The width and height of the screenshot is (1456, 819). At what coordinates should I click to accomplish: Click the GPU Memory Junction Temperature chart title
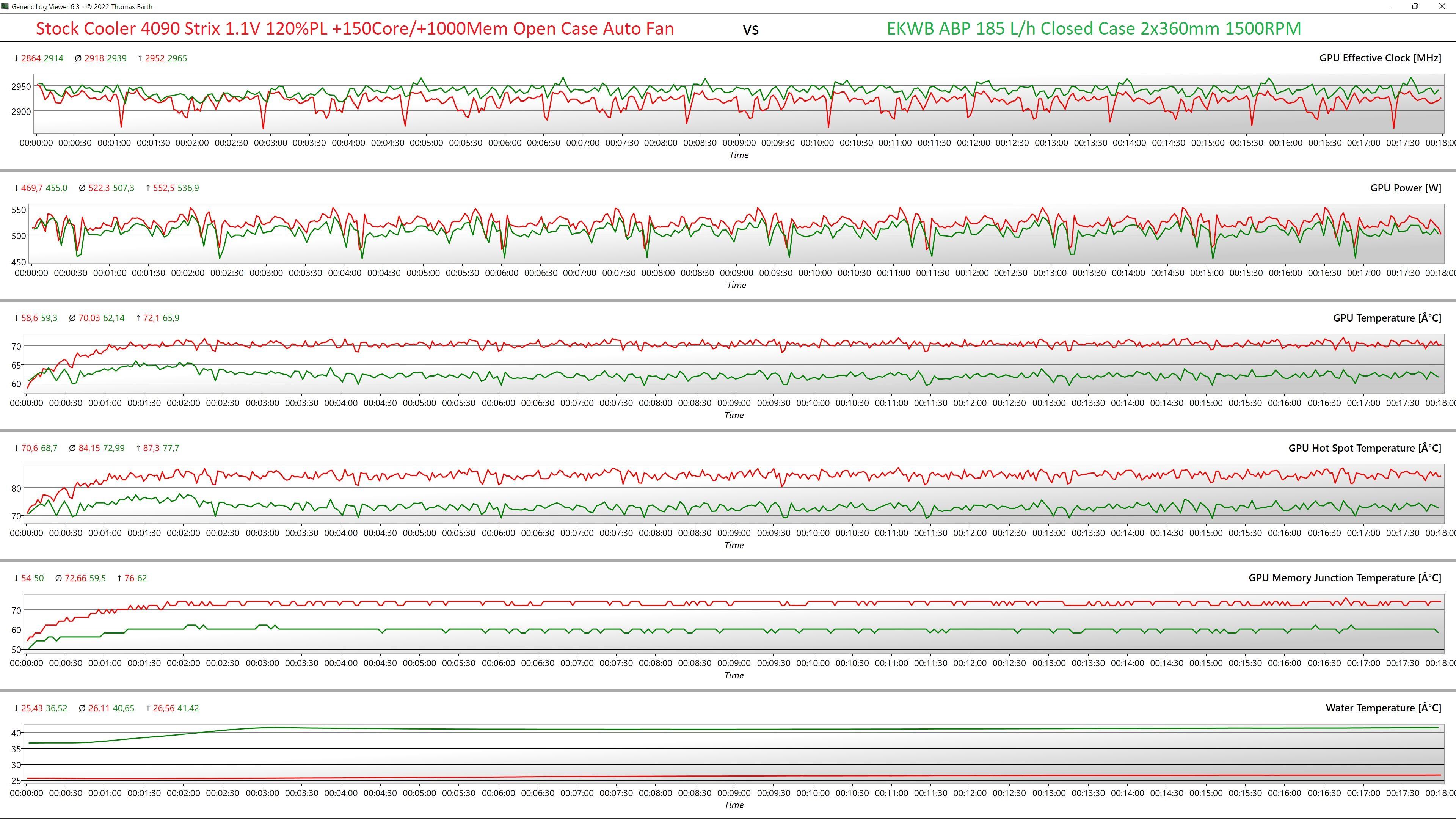tap(1345, 577)
